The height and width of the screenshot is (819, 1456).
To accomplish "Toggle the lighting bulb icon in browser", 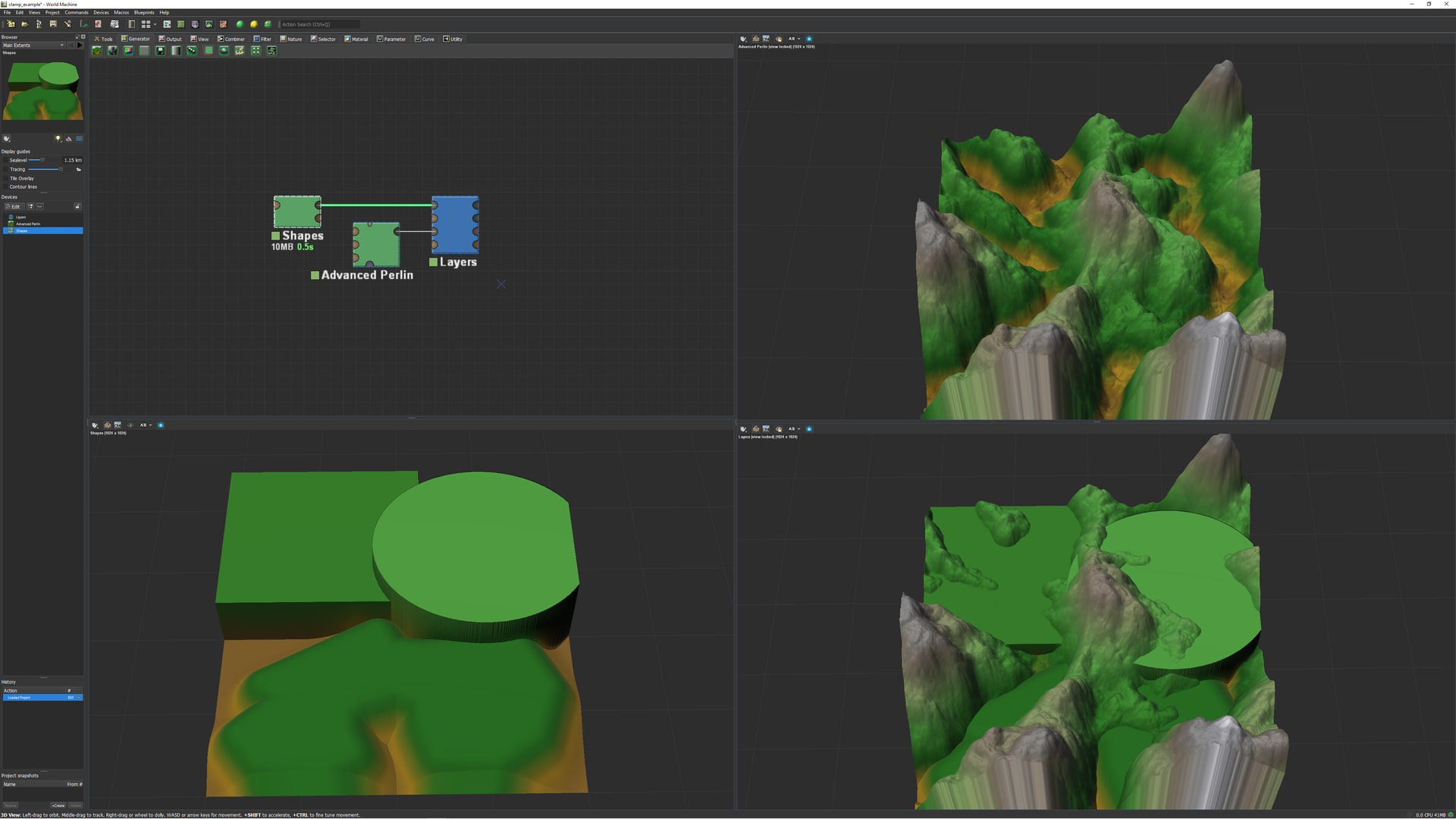I will (58, 139).
